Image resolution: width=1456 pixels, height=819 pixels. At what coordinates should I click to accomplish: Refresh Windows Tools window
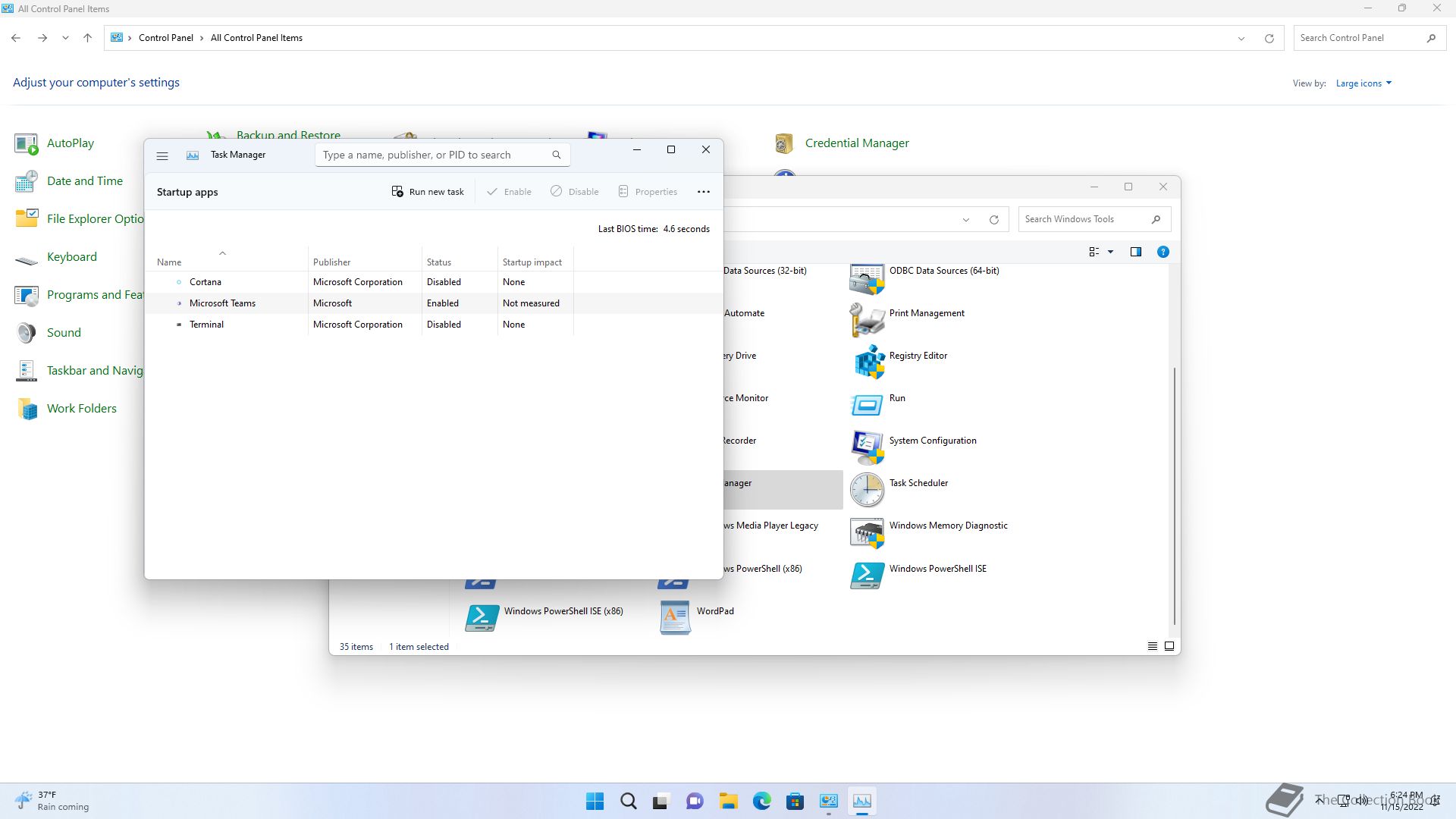click(993, 219)
